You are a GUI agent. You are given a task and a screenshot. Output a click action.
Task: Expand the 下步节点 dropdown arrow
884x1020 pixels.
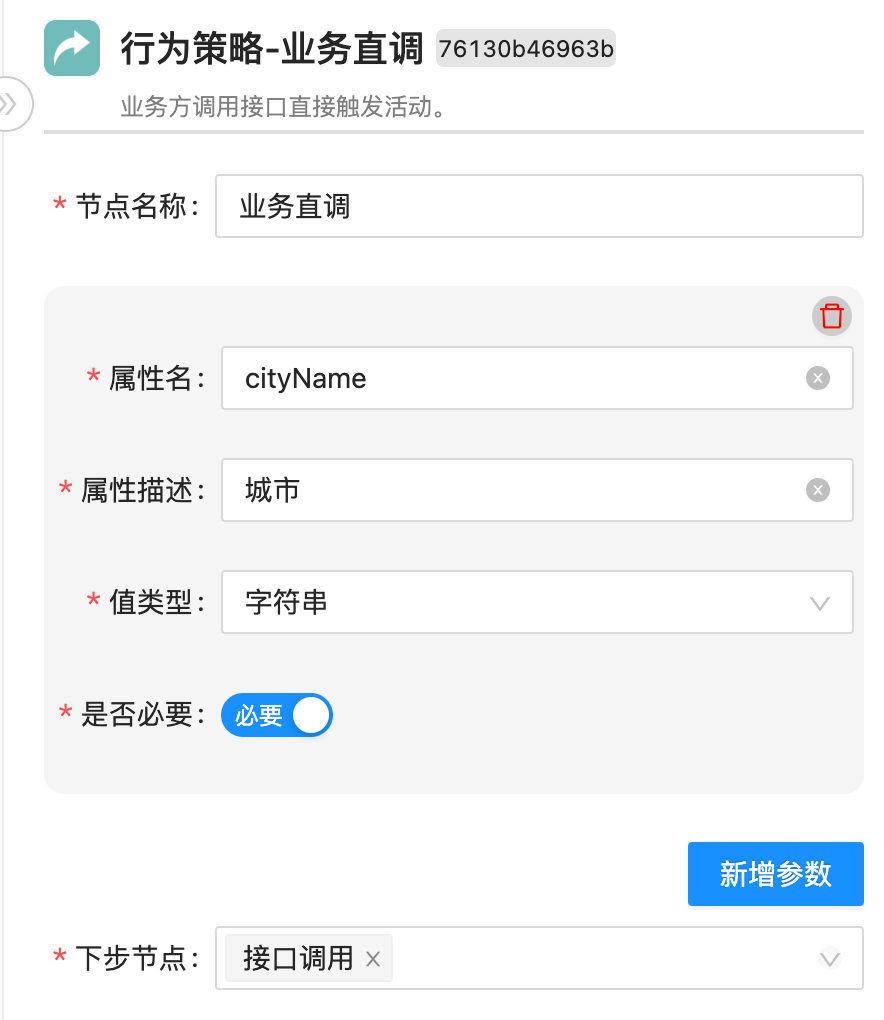point(829,959)
